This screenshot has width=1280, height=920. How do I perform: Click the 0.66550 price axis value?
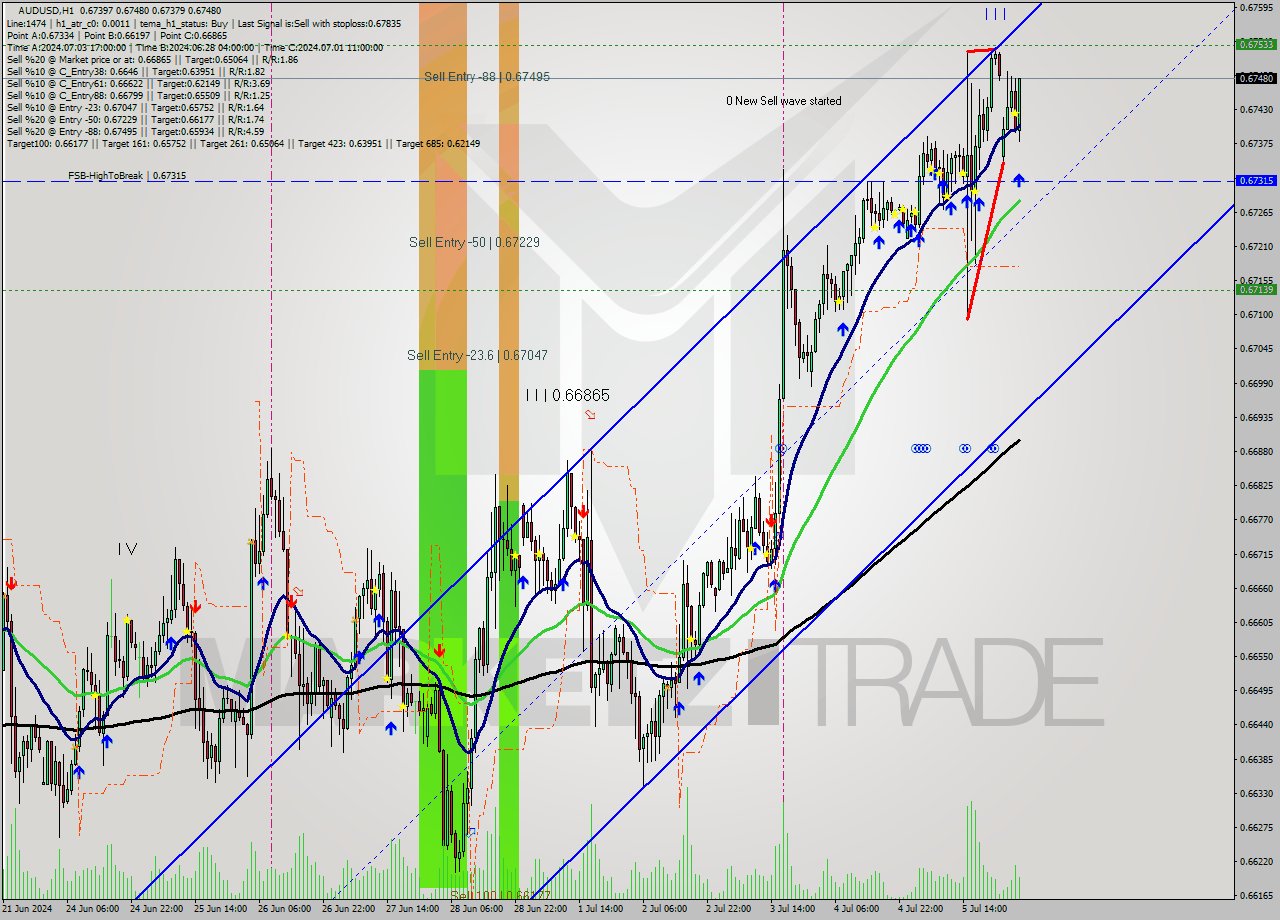tap(1256, 656)
